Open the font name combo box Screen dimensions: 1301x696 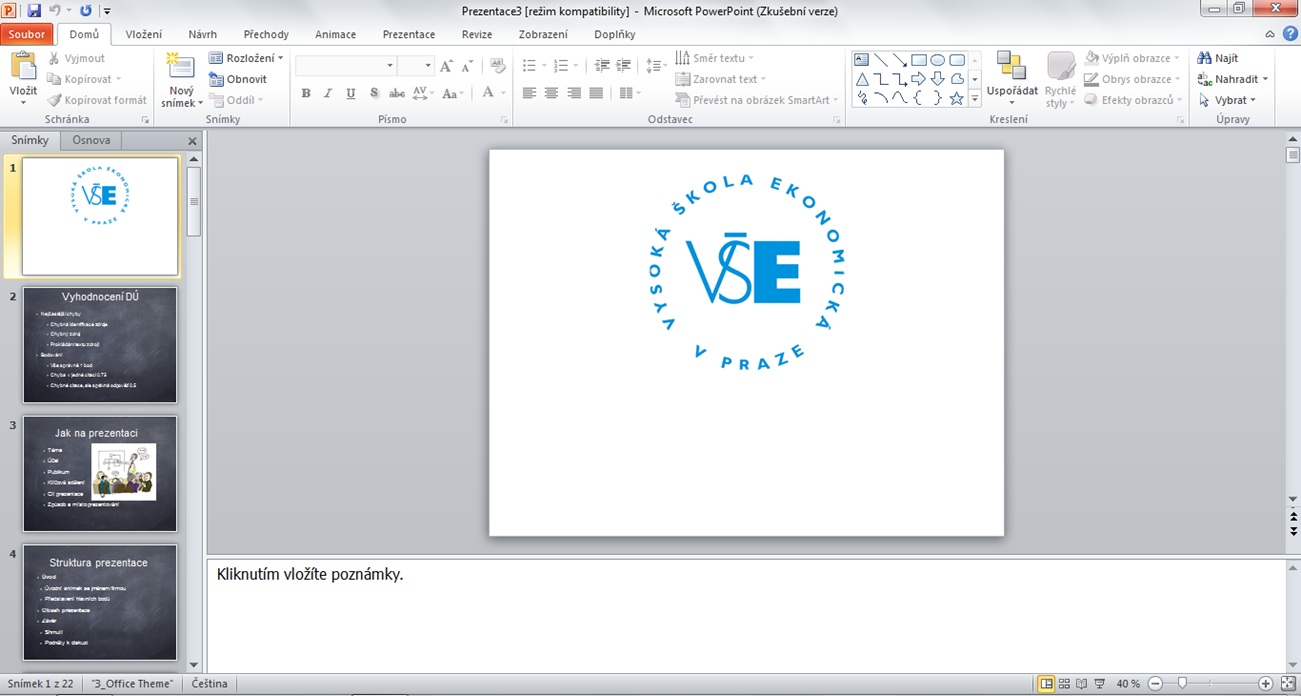pos(346,66)
